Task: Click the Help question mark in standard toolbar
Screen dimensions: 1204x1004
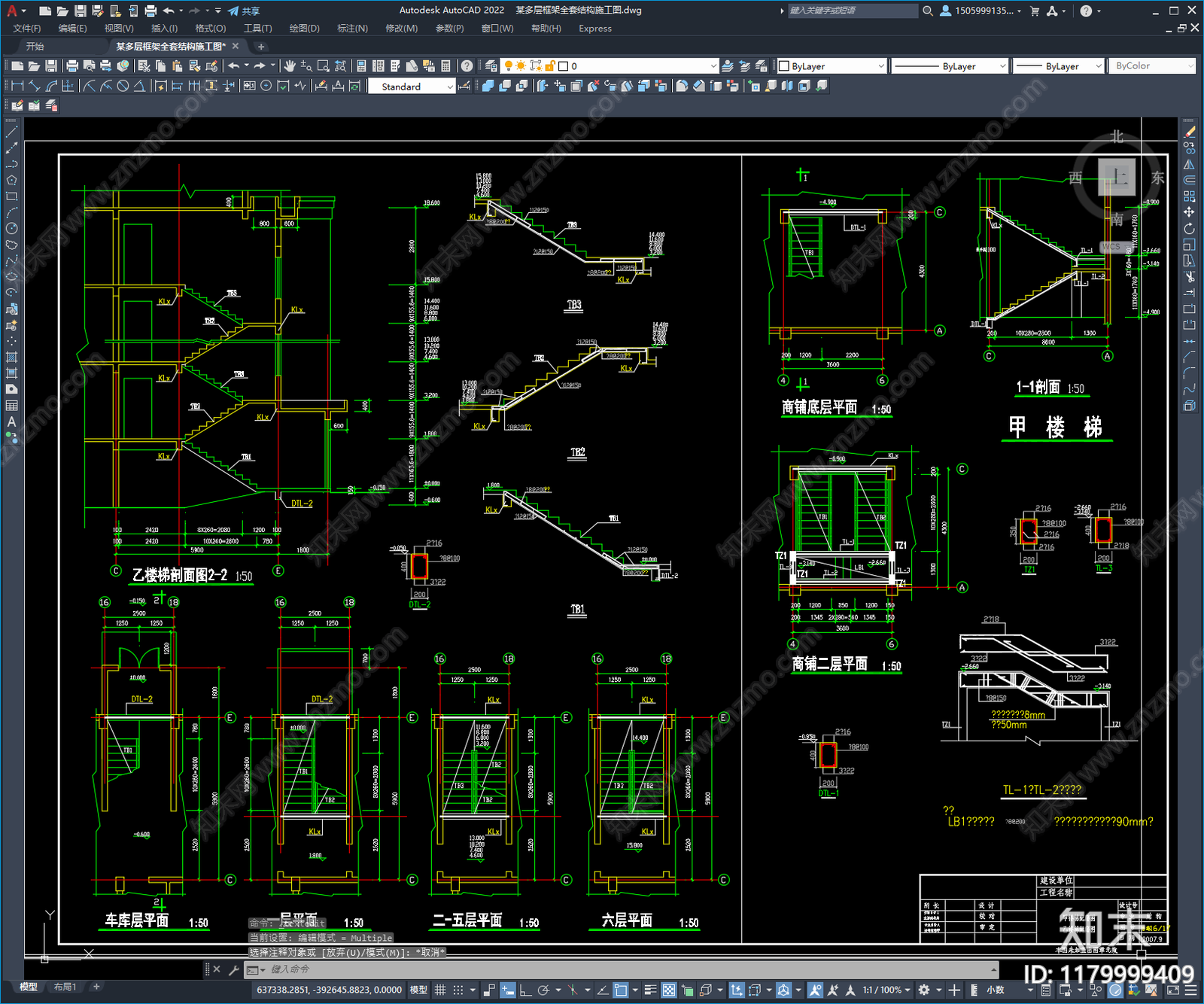Action: tap(467, 66)
